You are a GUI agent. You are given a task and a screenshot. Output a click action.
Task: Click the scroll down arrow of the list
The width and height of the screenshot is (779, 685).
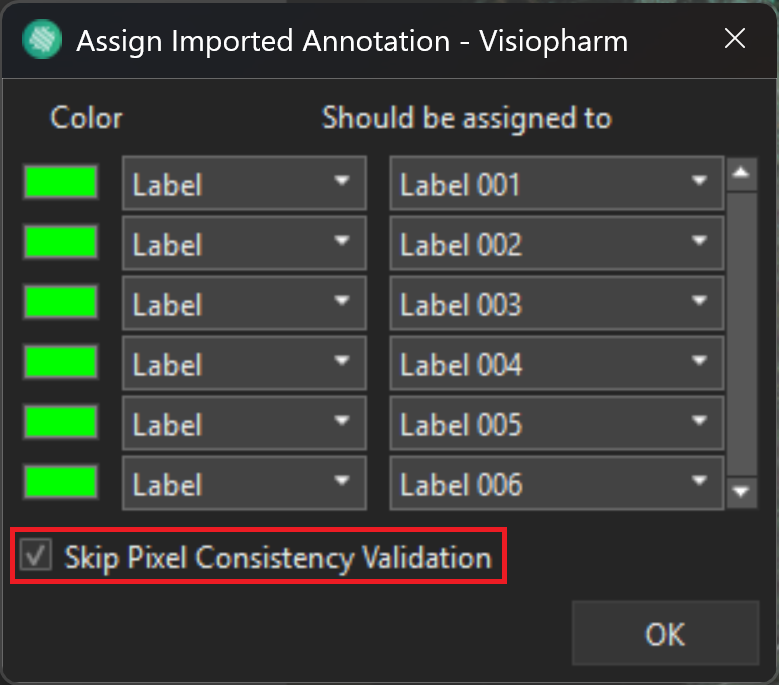coord(741,491)
